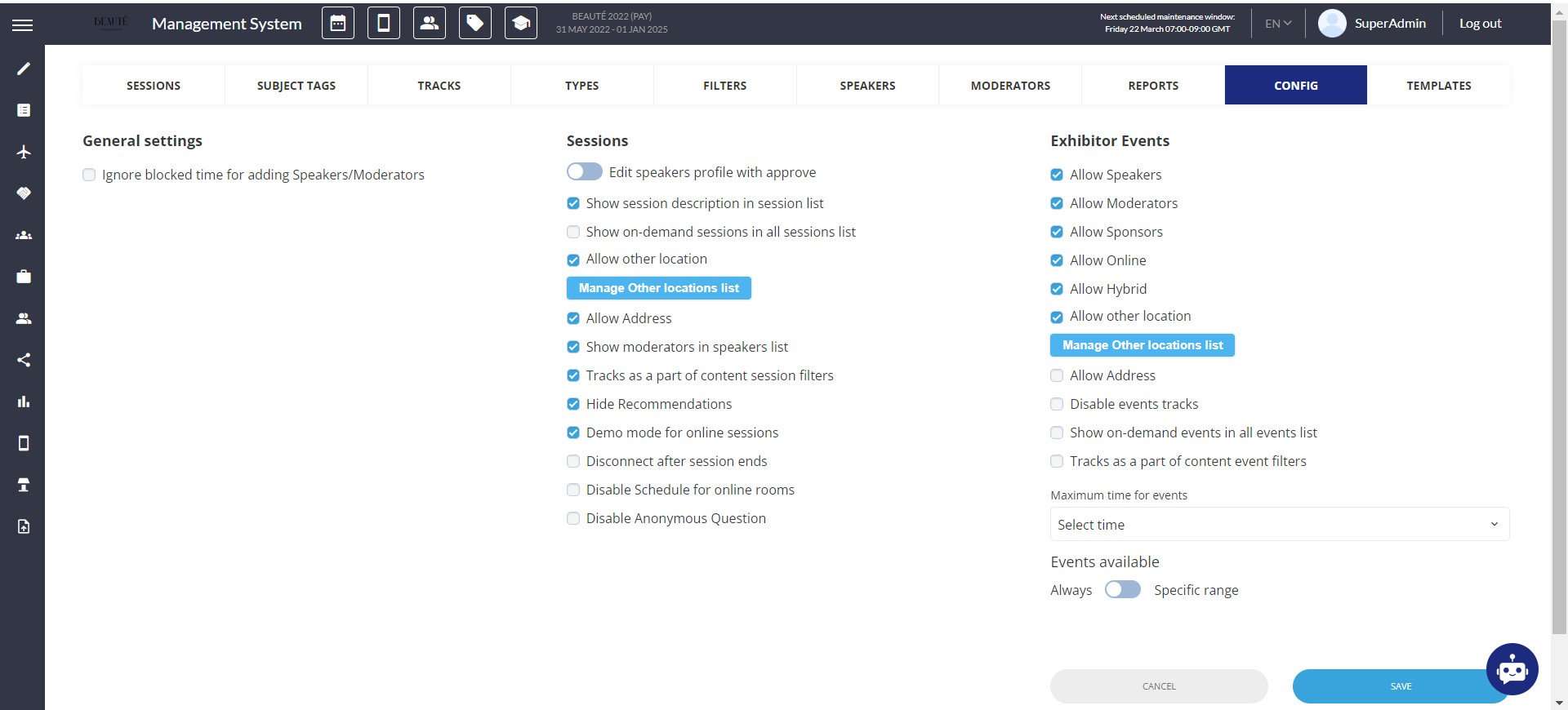Check Disconnect after session ends

(573, 461)
